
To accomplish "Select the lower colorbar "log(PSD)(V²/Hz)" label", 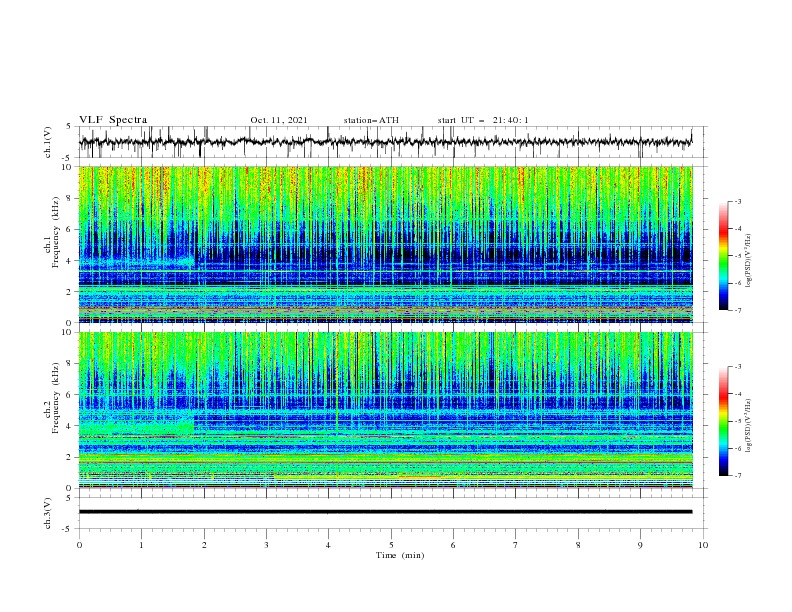I will click(748, 426).
